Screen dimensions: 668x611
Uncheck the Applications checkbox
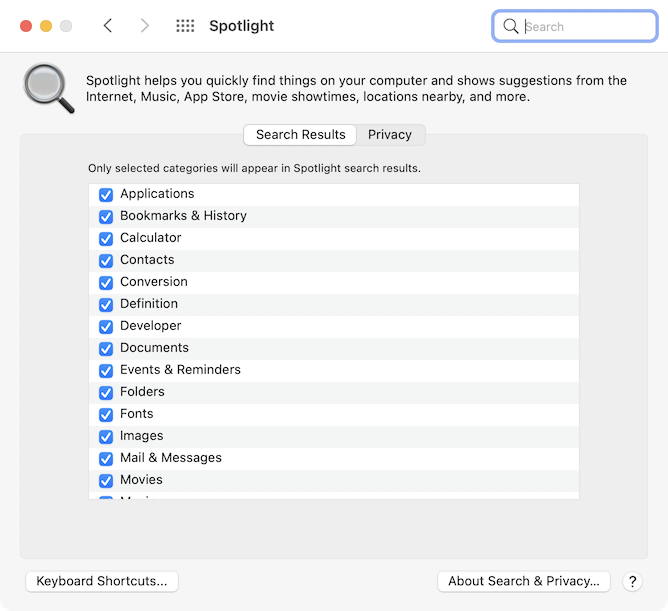pyautogui.click(x=106, y=195)
